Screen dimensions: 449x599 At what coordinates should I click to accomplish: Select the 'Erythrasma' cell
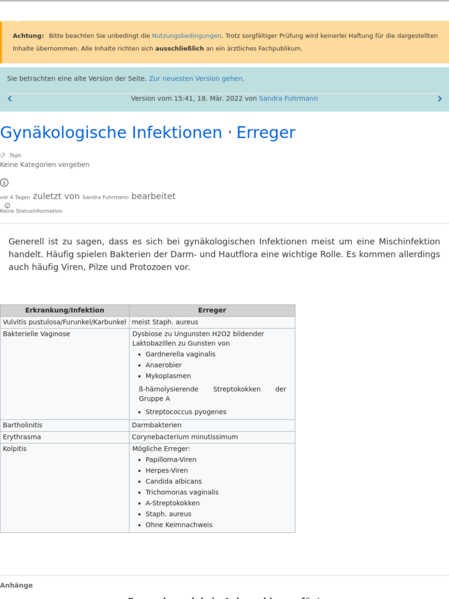click(x=65, y=437)
